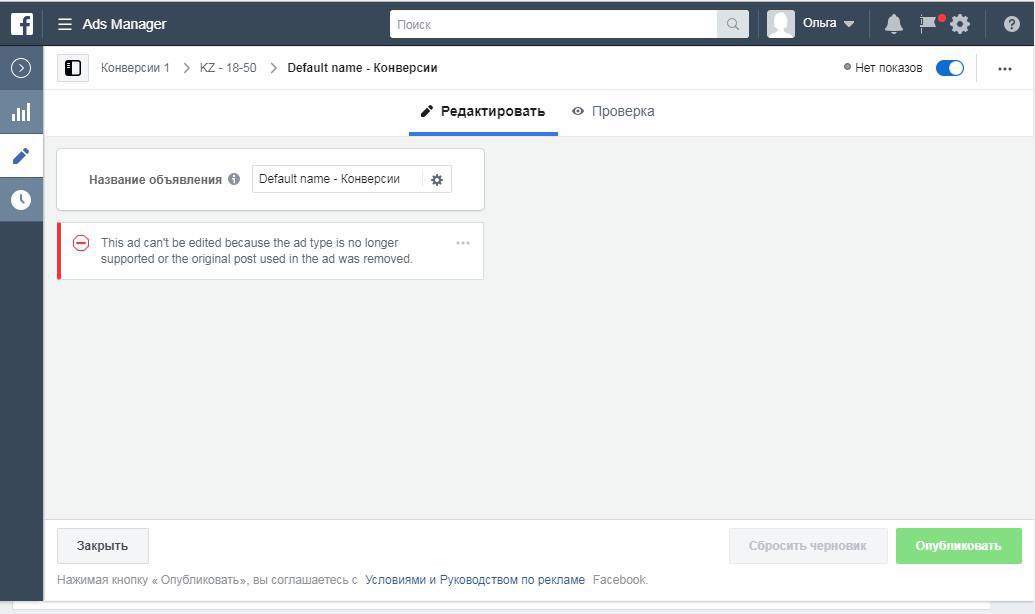This screenshot has height=614, width=1035.
Task: Open the three-dot menu on error message
Action: (463, 243)
